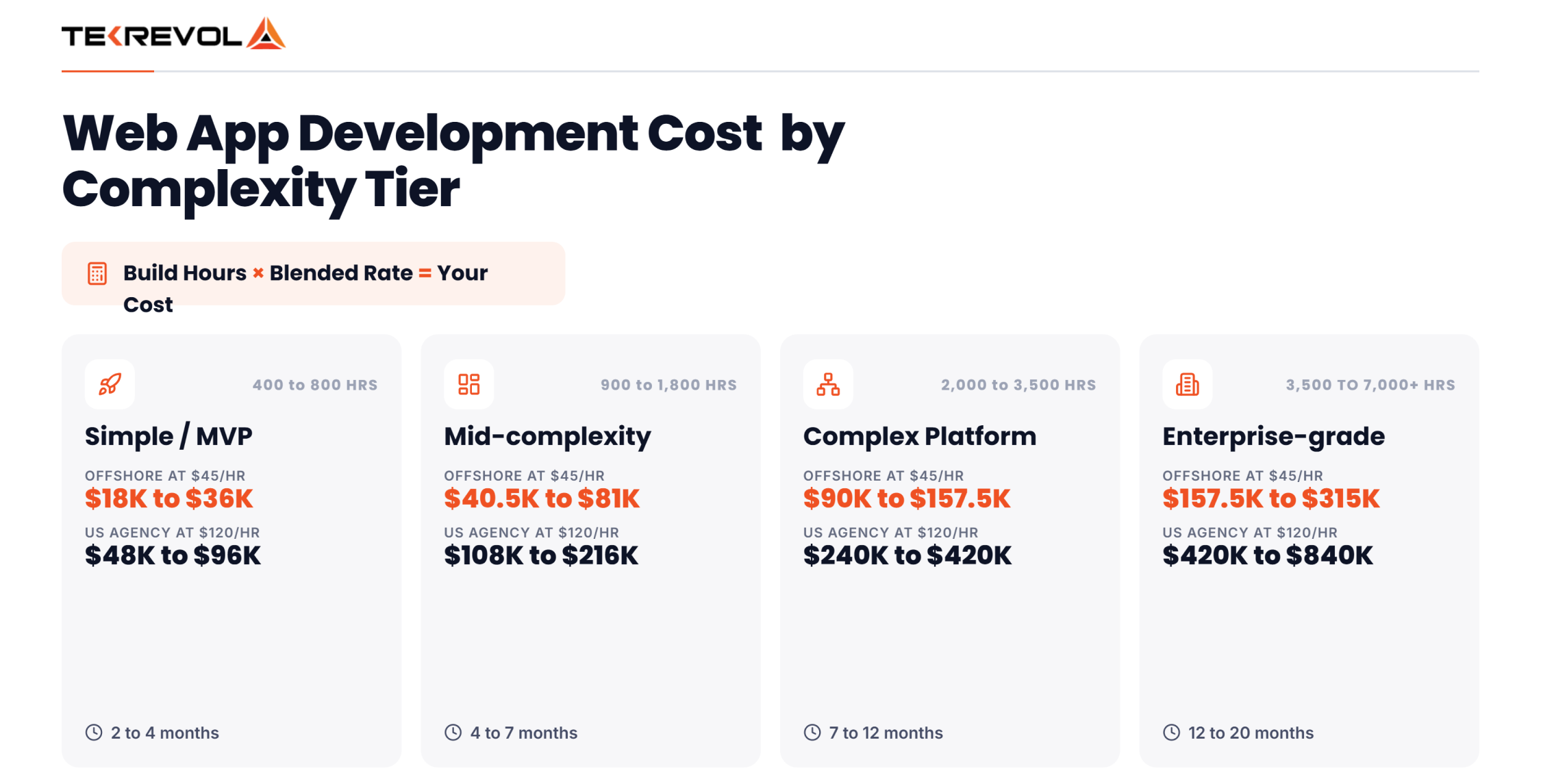Click the 'Complex Platform' card heading

point(920,437)
